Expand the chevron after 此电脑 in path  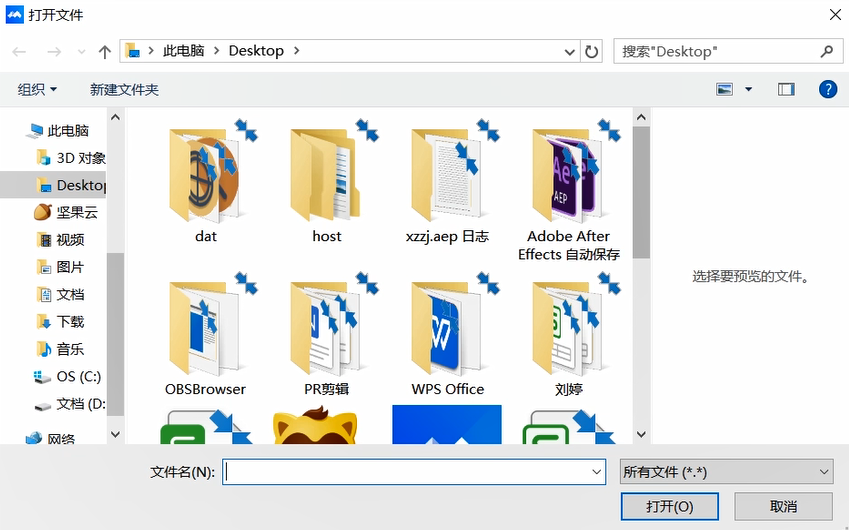(x=217, y=51)
